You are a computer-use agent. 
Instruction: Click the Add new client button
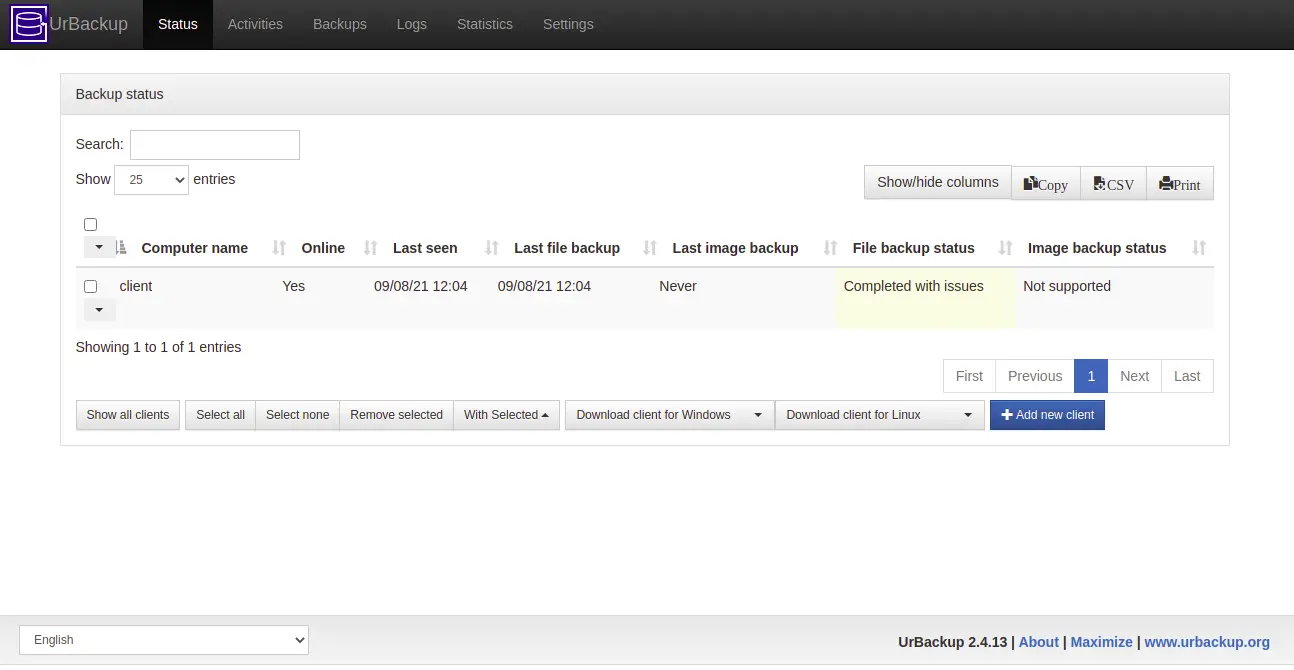click(x=1047, y=415)
